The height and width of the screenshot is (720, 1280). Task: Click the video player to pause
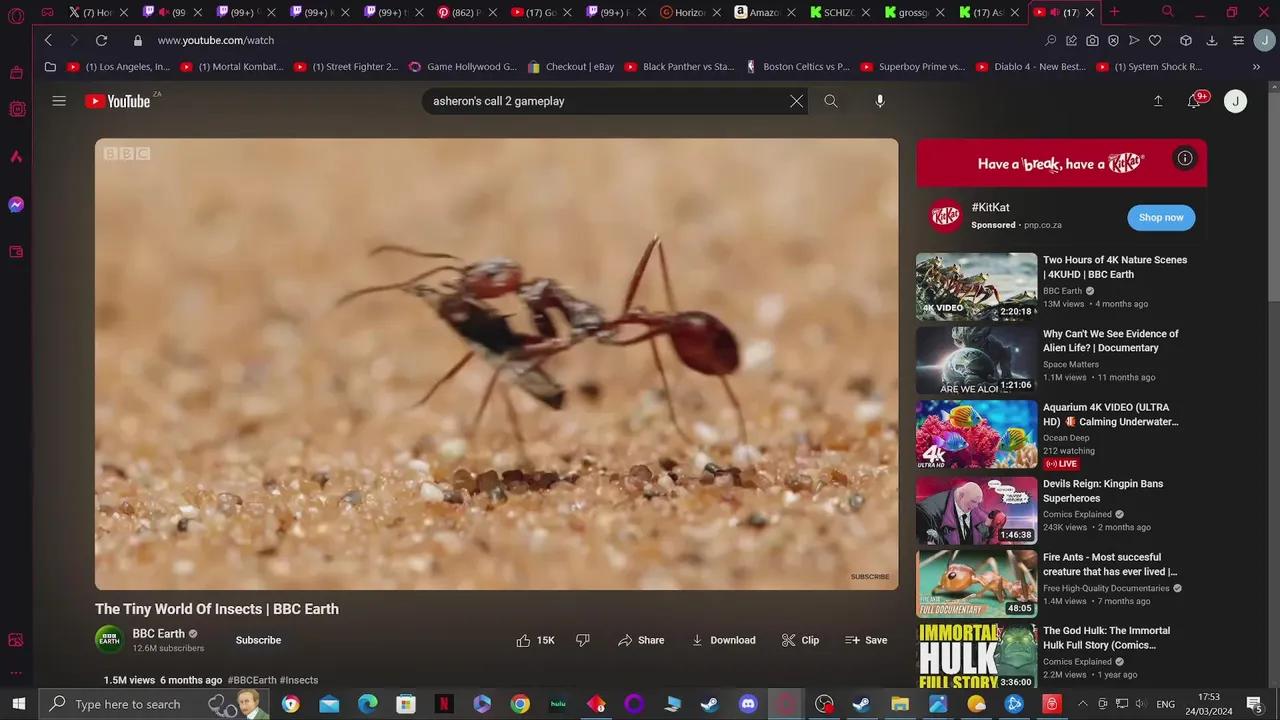tap(496, 364)
